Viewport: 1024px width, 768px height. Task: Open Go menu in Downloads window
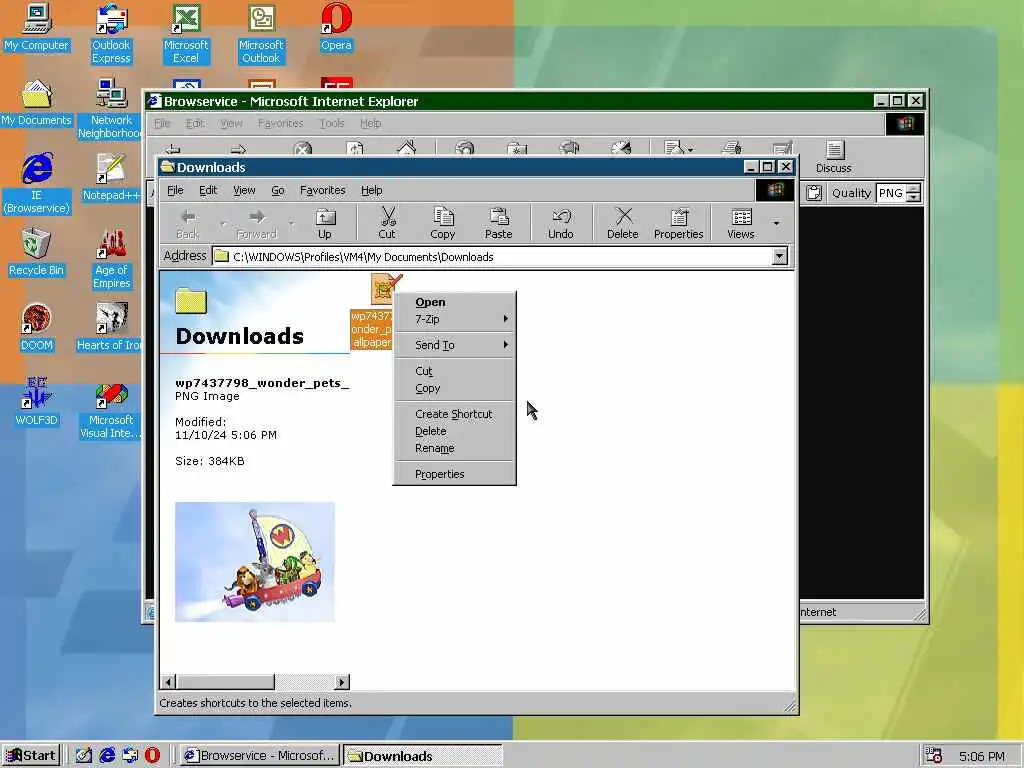click(x=278, y=190)
